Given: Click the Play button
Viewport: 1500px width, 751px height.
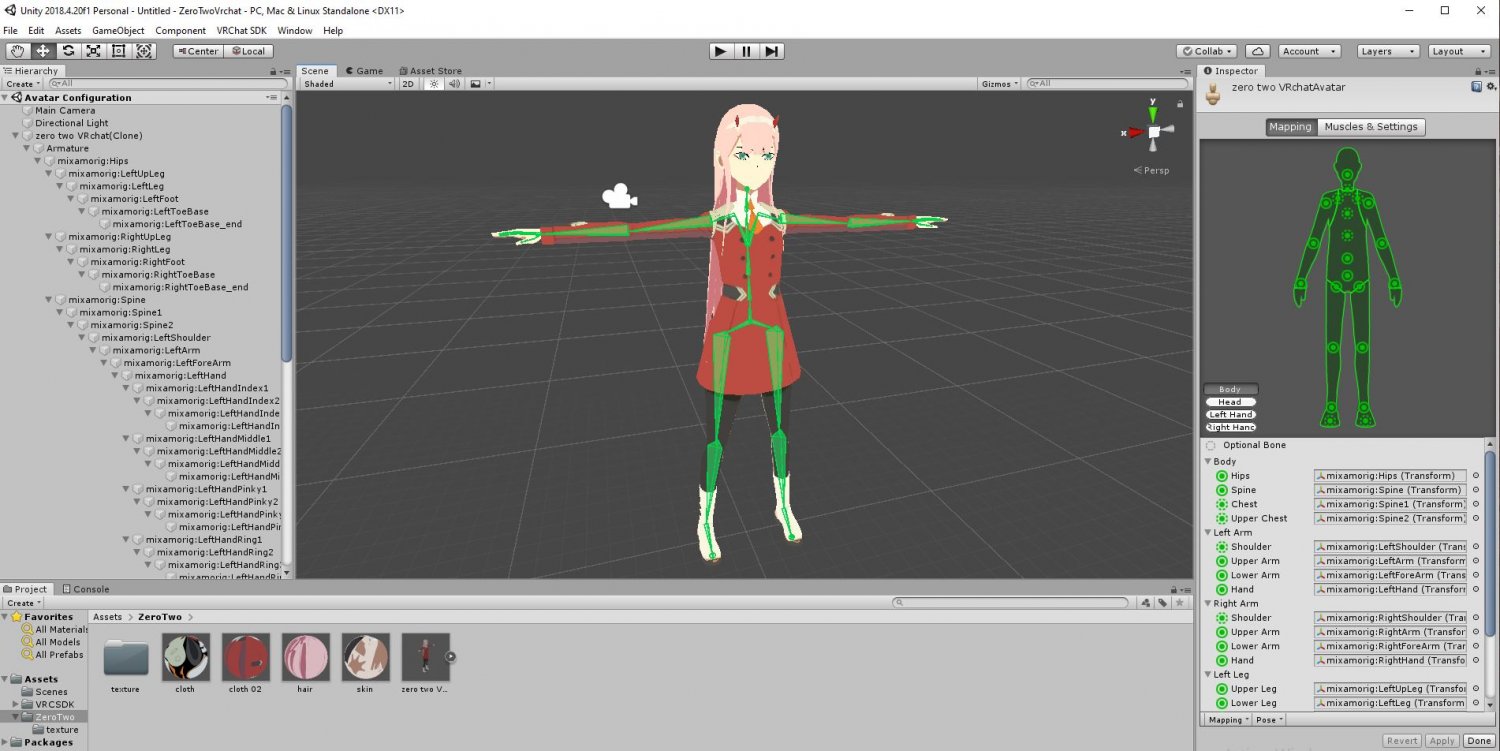Looking at the screenshot, I should [720, 51].
